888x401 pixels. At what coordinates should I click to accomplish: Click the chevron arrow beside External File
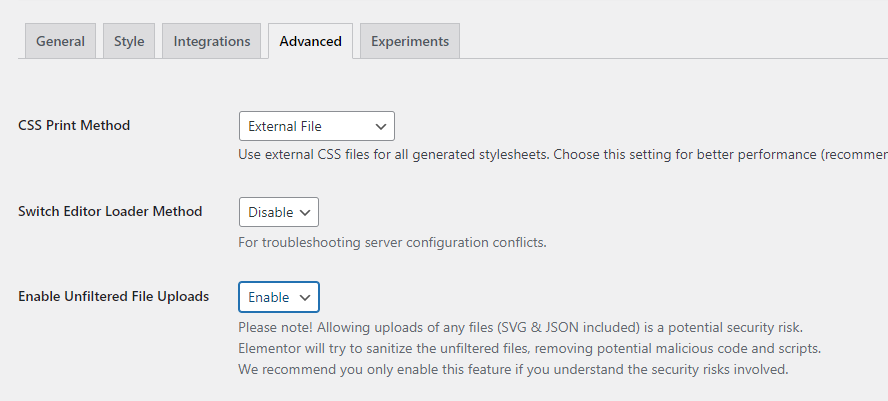(x=380, y=126)
